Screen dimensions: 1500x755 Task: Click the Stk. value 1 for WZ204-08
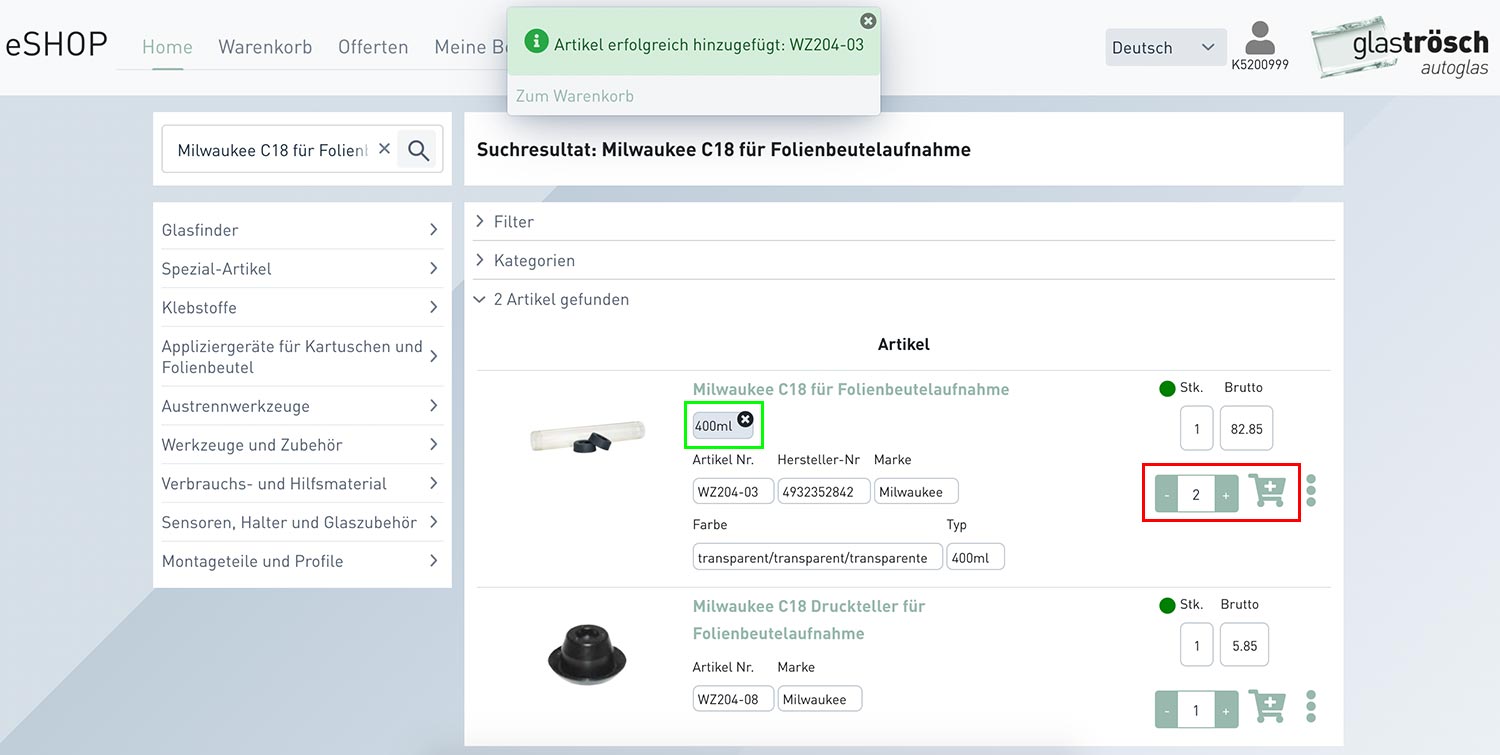(x=1197, y=646)
